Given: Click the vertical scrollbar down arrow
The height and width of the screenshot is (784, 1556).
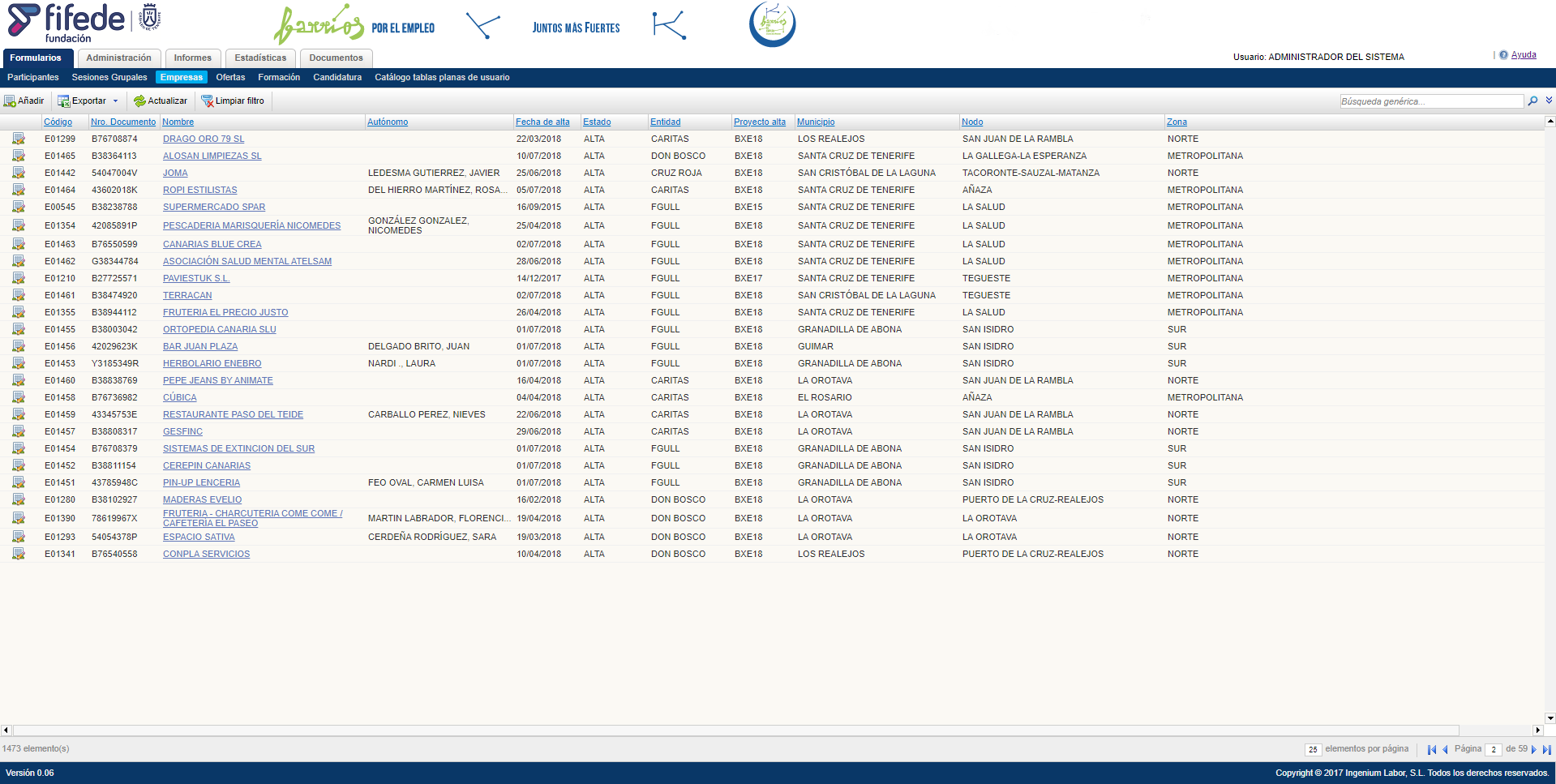Looking at the screenshot, I should click(1550, 718).
